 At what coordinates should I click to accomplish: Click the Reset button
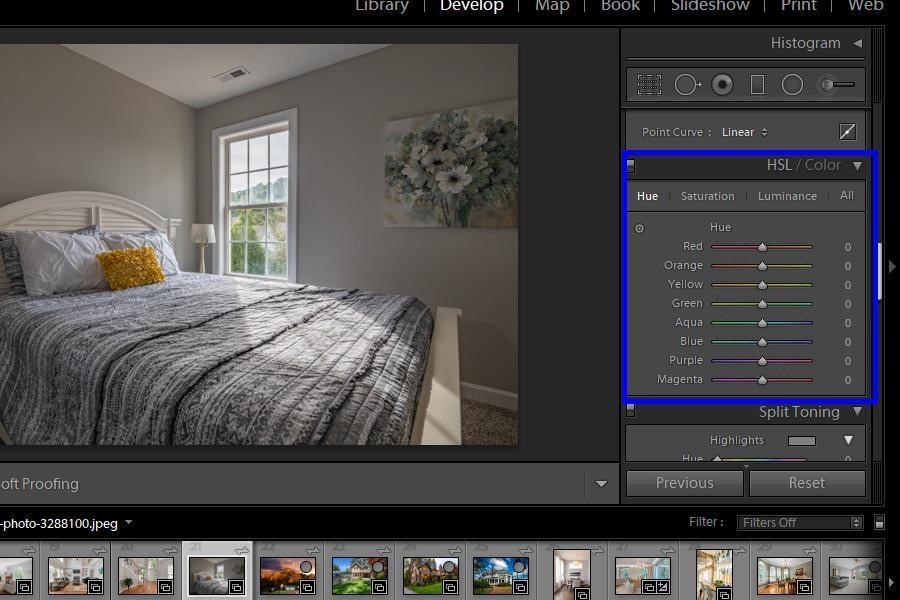pos(806,483)
